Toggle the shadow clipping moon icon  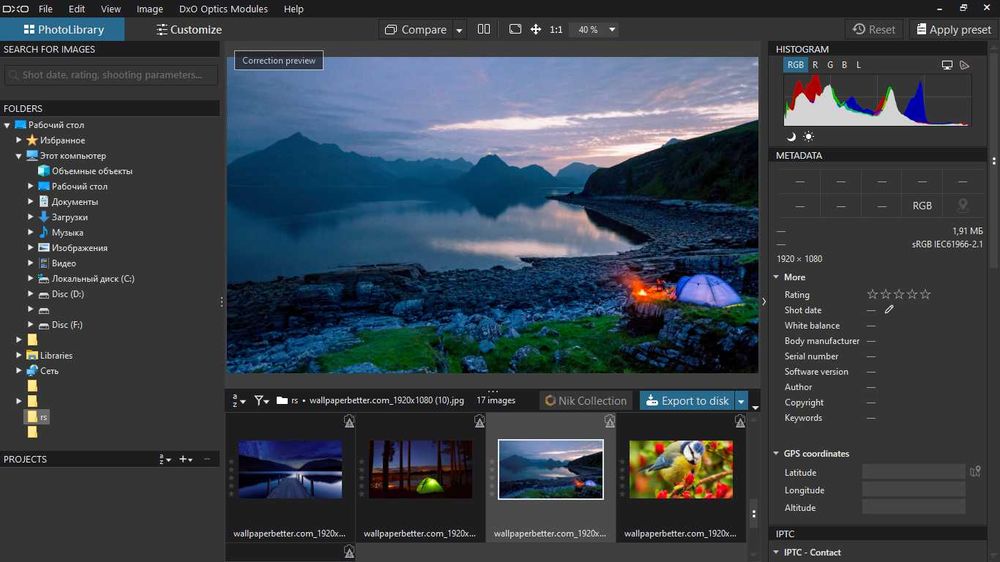tap(791, 136)
